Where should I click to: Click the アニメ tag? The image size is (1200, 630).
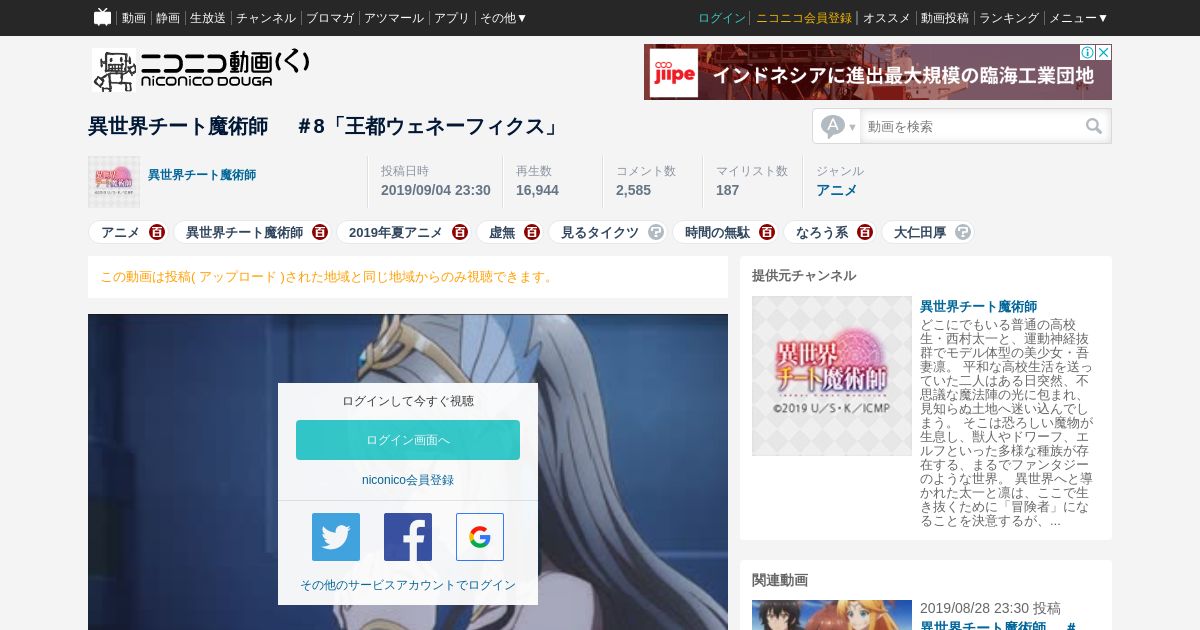coord(121,232)
